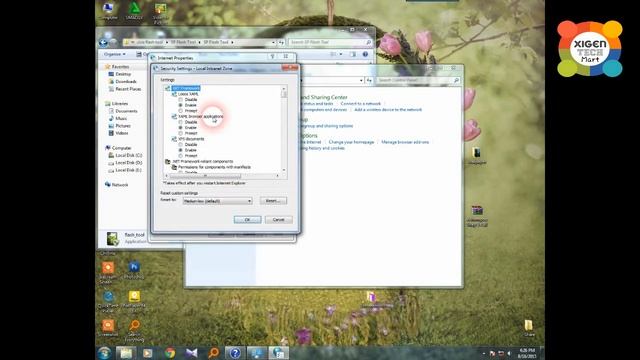
Task: Select Disable under Loose XAML
Action: 180,100
